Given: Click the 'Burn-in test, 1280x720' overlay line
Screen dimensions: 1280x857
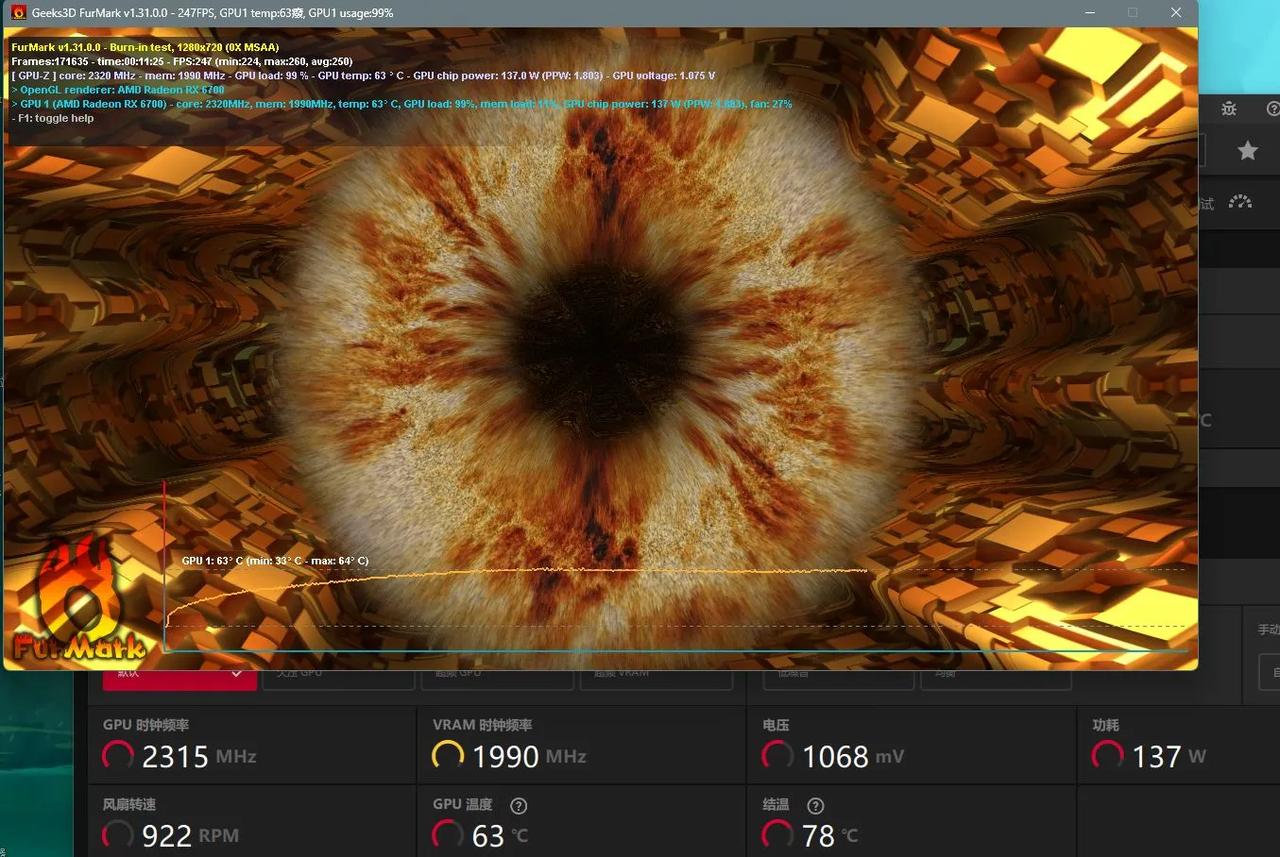Looking at the screenshot, I should (x=145, y=47).
